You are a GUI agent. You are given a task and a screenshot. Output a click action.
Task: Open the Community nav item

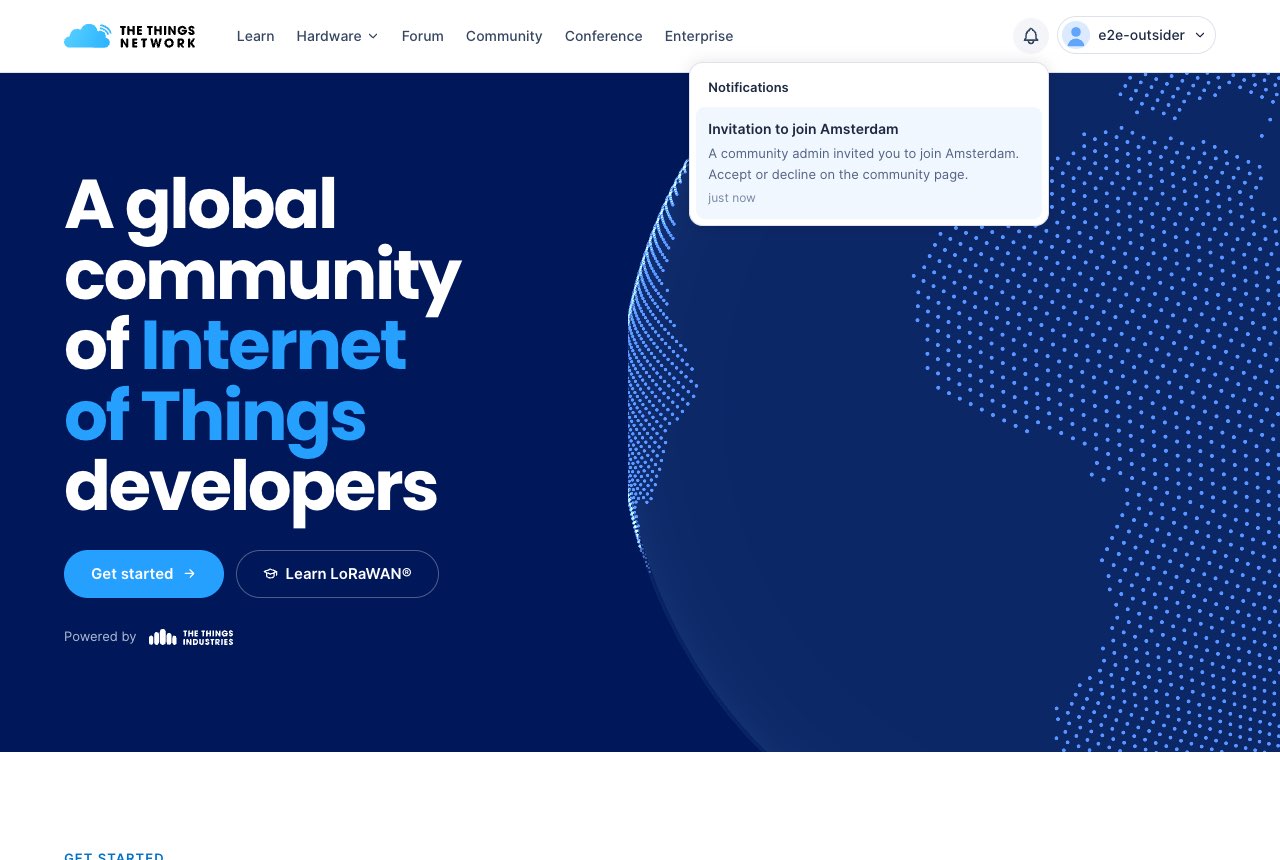[504, 36]
